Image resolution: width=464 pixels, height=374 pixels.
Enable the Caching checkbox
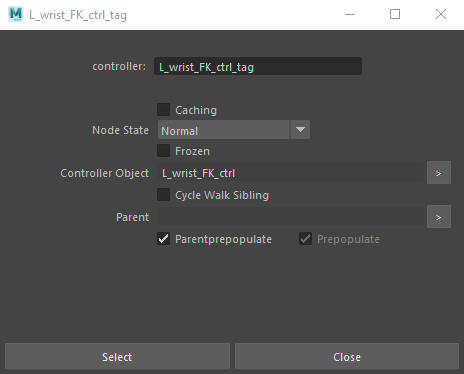pos(163,110)
